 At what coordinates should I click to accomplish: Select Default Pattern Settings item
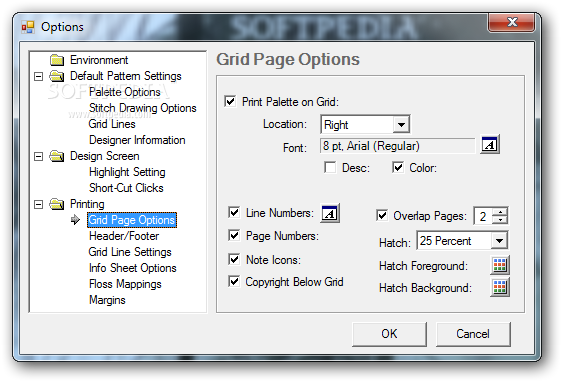click(x=126, y=76)
